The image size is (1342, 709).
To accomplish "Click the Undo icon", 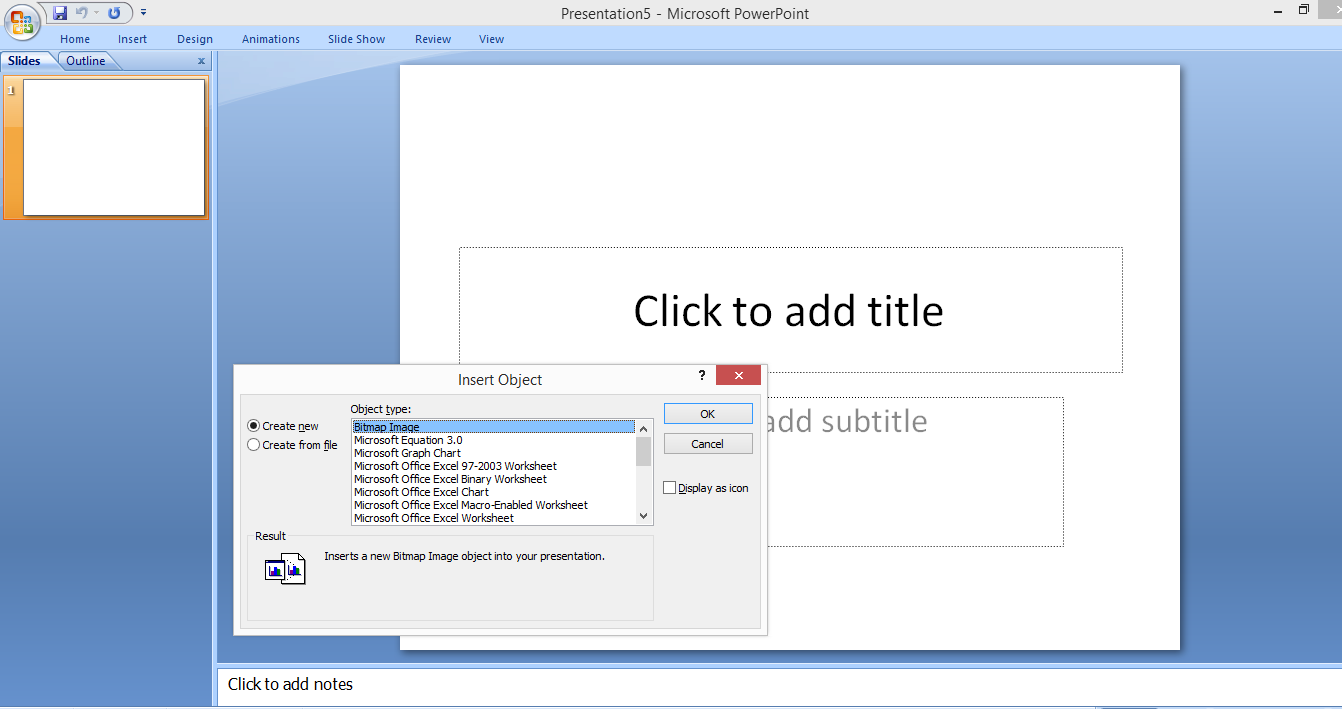I will point(82,13).
